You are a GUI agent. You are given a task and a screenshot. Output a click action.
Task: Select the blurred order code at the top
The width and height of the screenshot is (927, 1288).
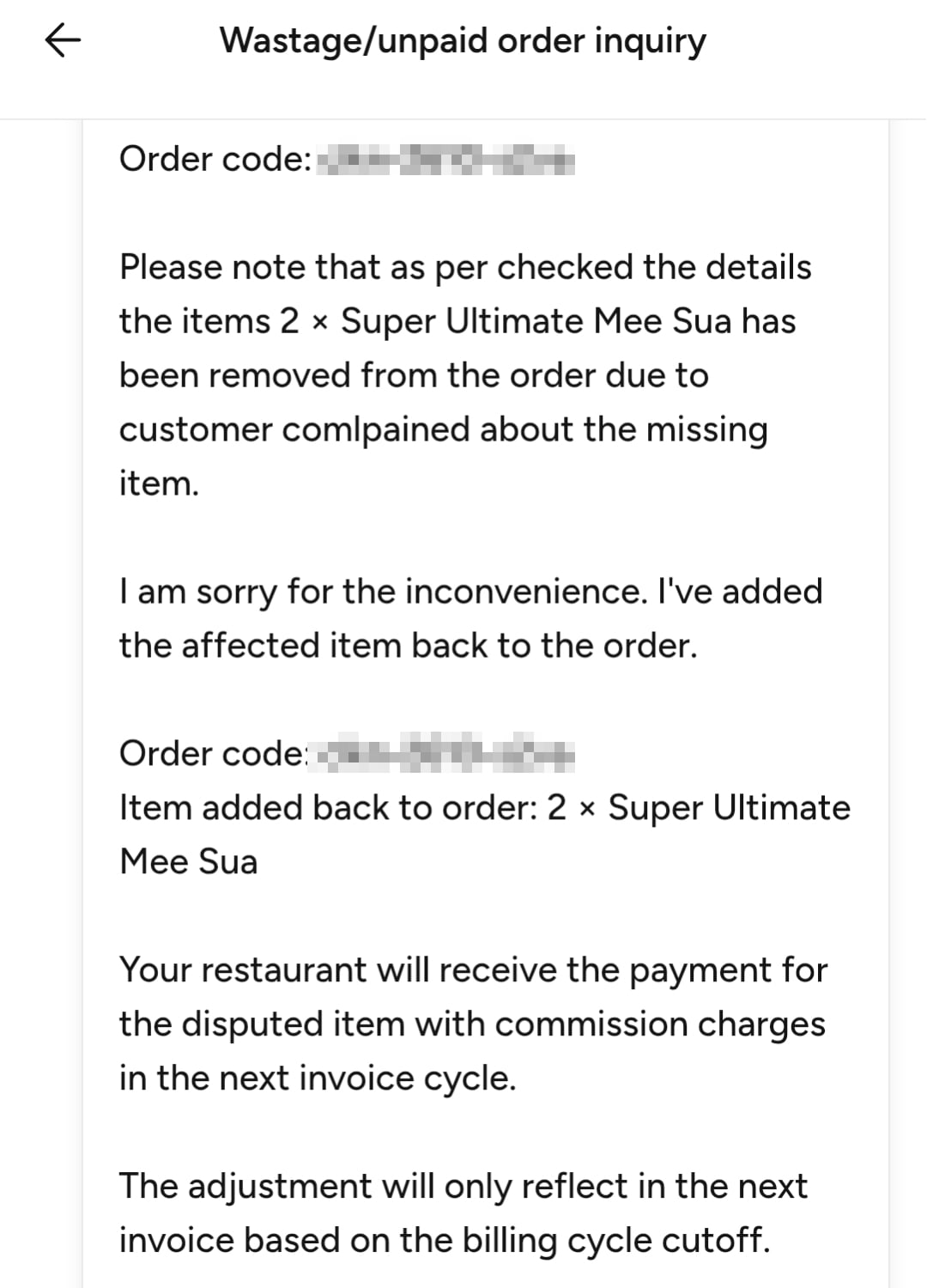[x=445, y=161]
